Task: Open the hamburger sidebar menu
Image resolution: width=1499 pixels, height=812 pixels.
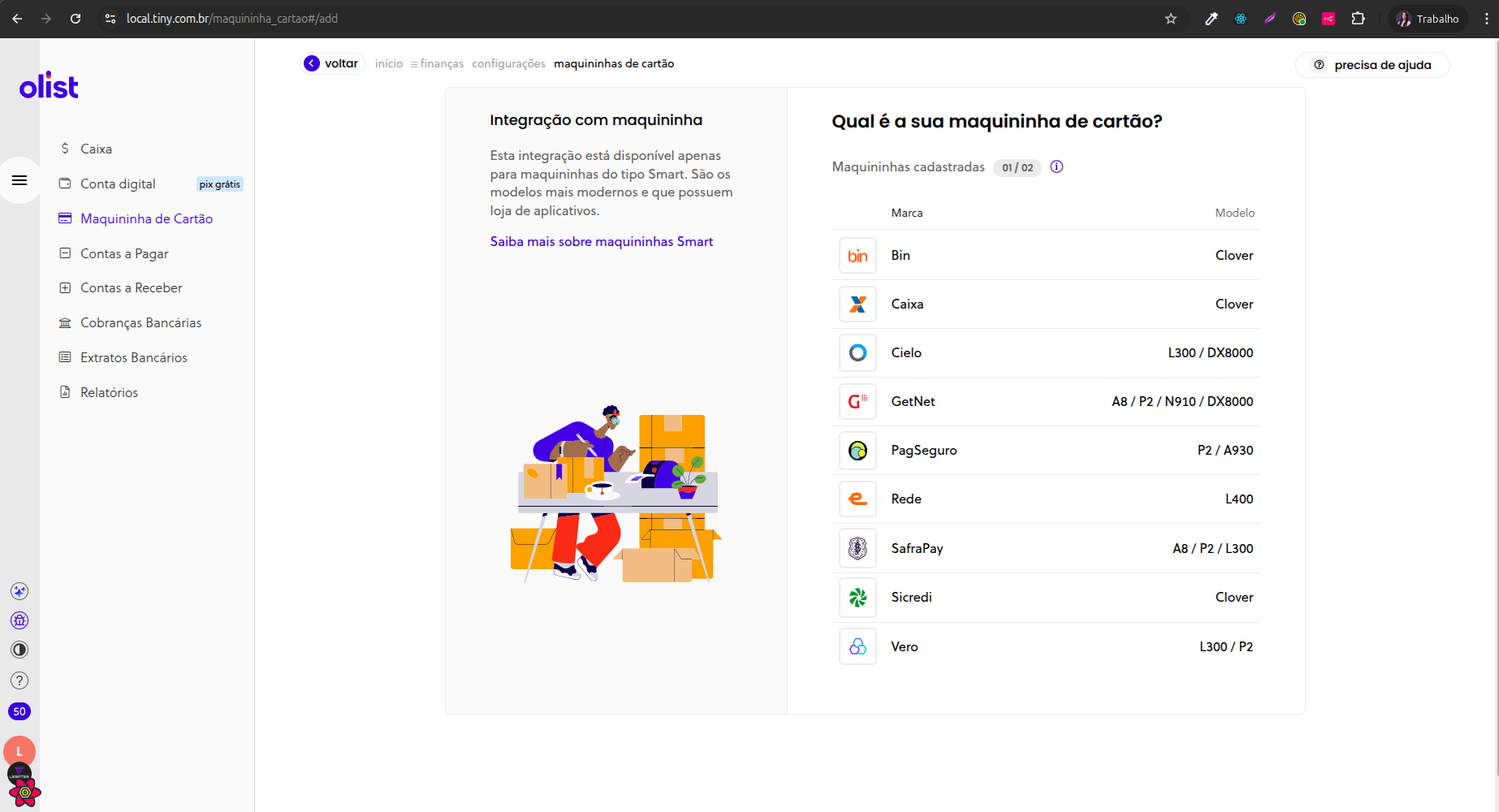Action: click(x=19, y=180)
